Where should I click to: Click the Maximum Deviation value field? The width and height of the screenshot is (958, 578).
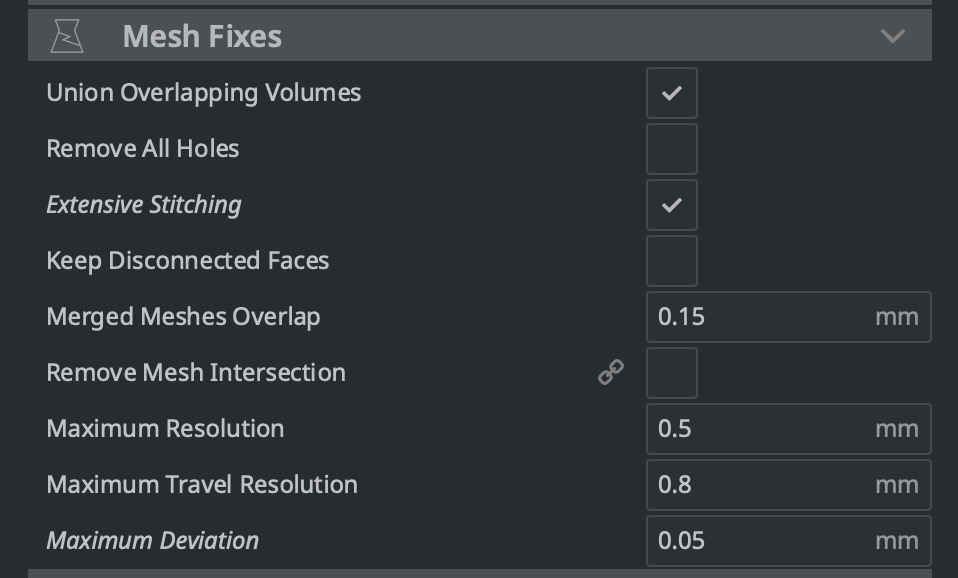(x=789, y=541)
